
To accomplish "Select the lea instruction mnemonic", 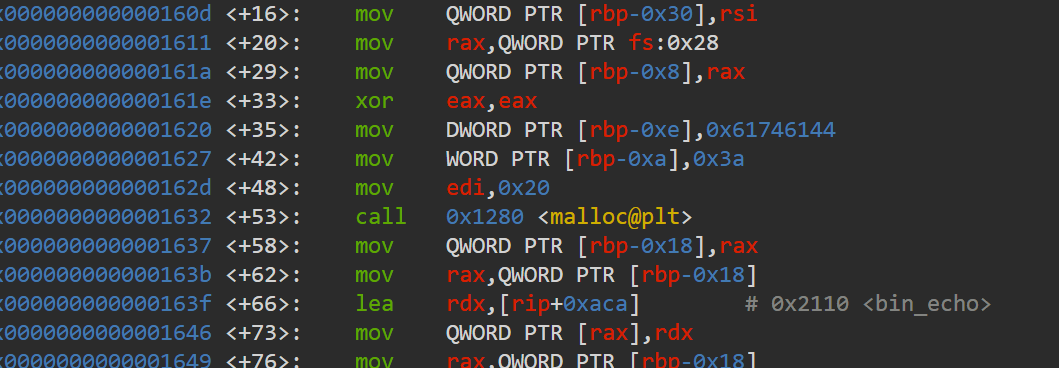I will [x=374, y=304].
